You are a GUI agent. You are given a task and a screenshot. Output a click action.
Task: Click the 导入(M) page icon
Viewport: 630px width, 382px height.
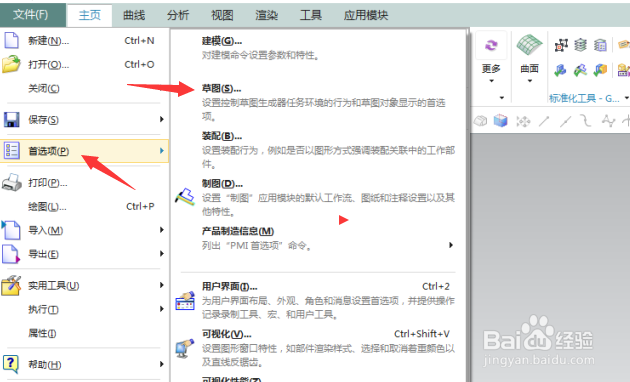click(x=11, y=230)
